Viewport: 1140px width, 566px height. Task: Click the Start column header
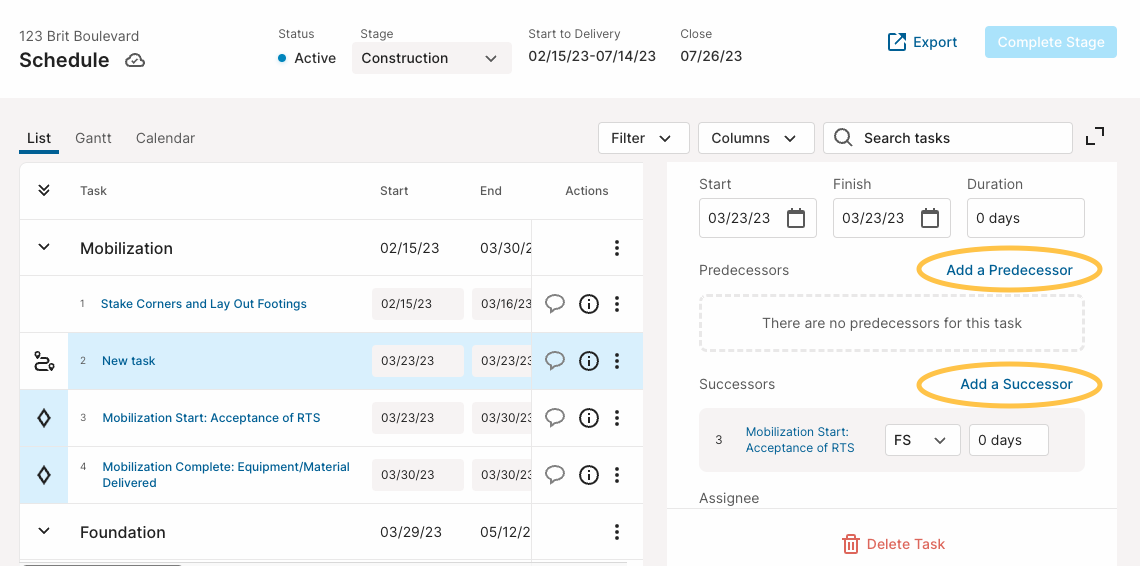[394, 191]
